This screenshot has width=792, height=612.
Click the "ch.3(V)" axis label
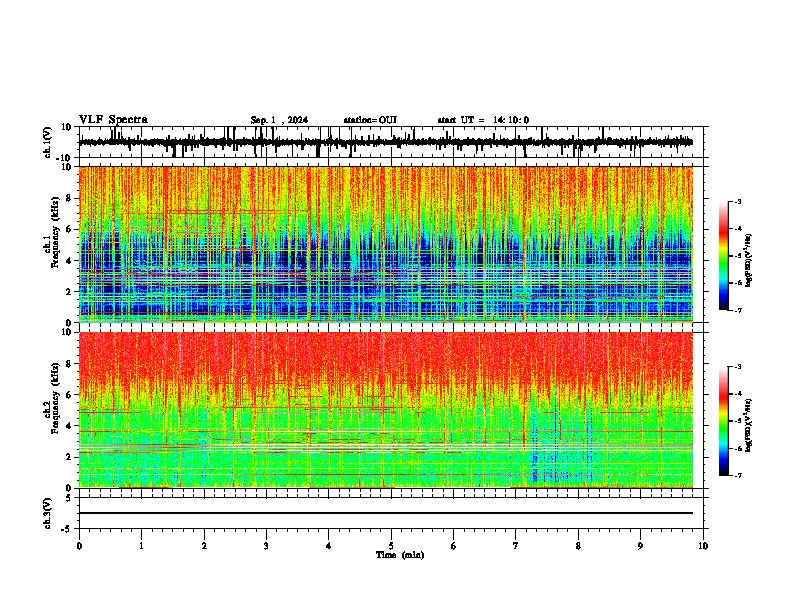point(47,514)
